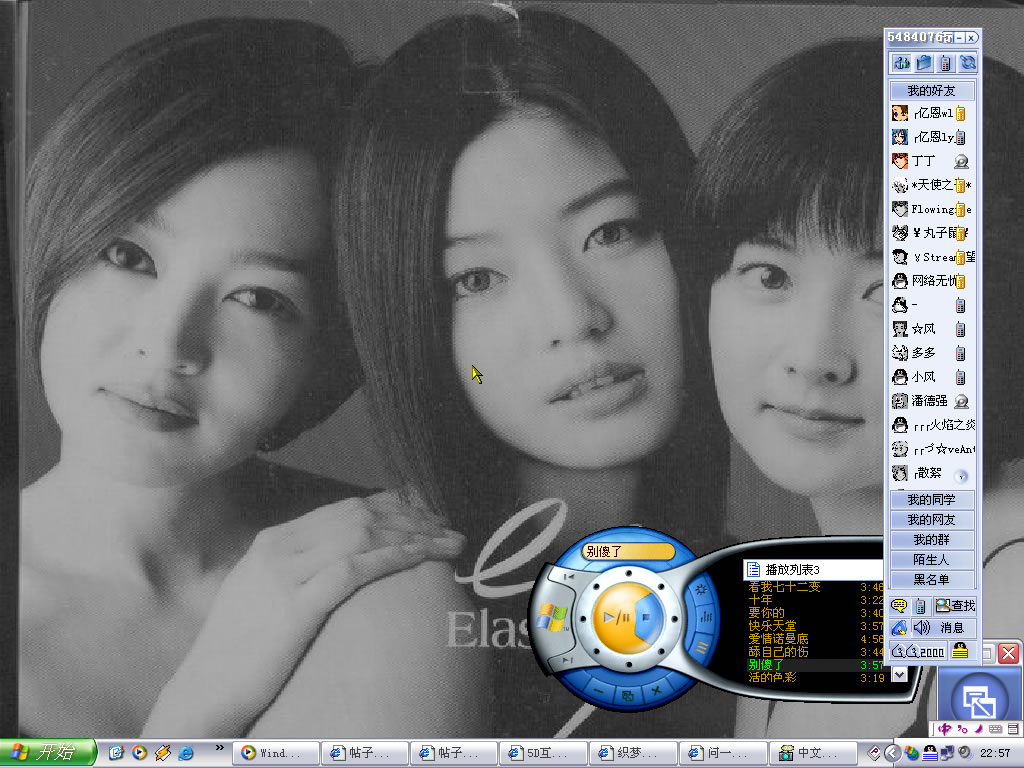Click the mobile phone icon in QQ top toolbar
Viewport: 1024px width, 768px height.
click(945, 63)
